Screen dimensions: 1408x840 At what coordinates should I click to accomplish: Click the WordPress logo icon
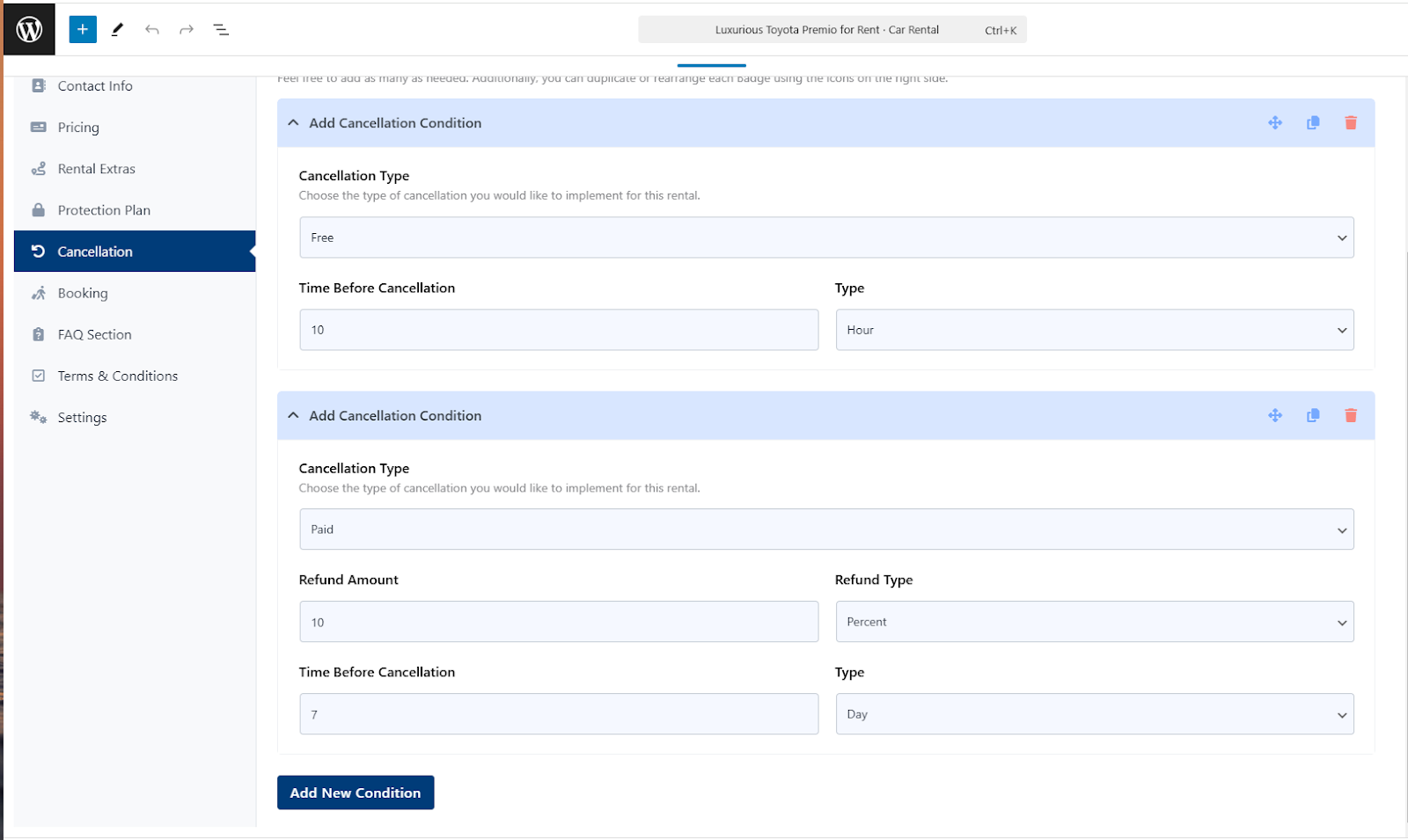(x=29, y=29)
